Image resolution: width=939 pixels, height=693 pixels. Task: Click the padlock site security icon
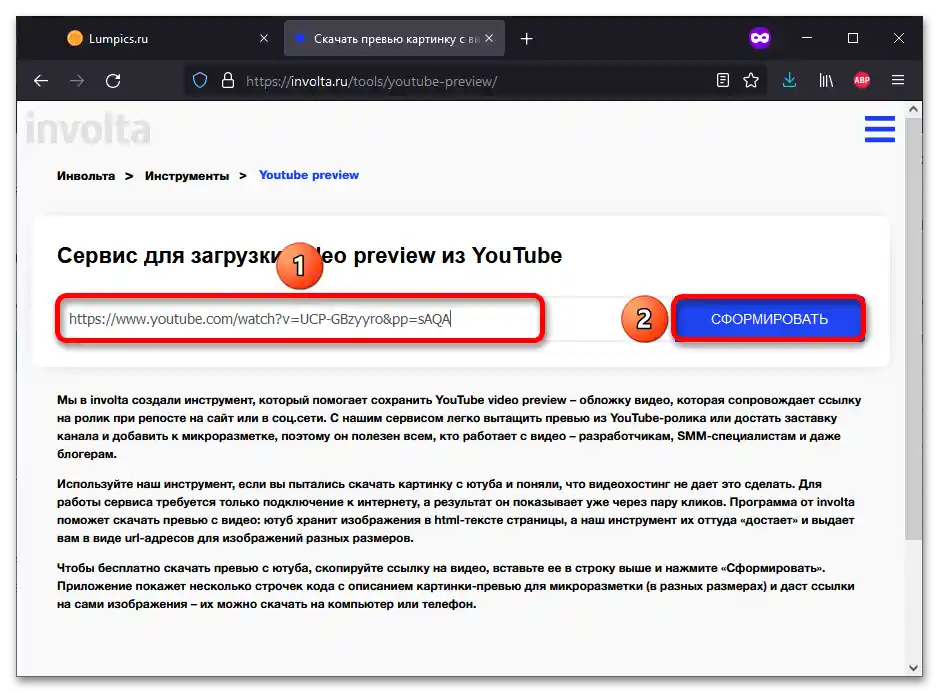tap(228, 80)
